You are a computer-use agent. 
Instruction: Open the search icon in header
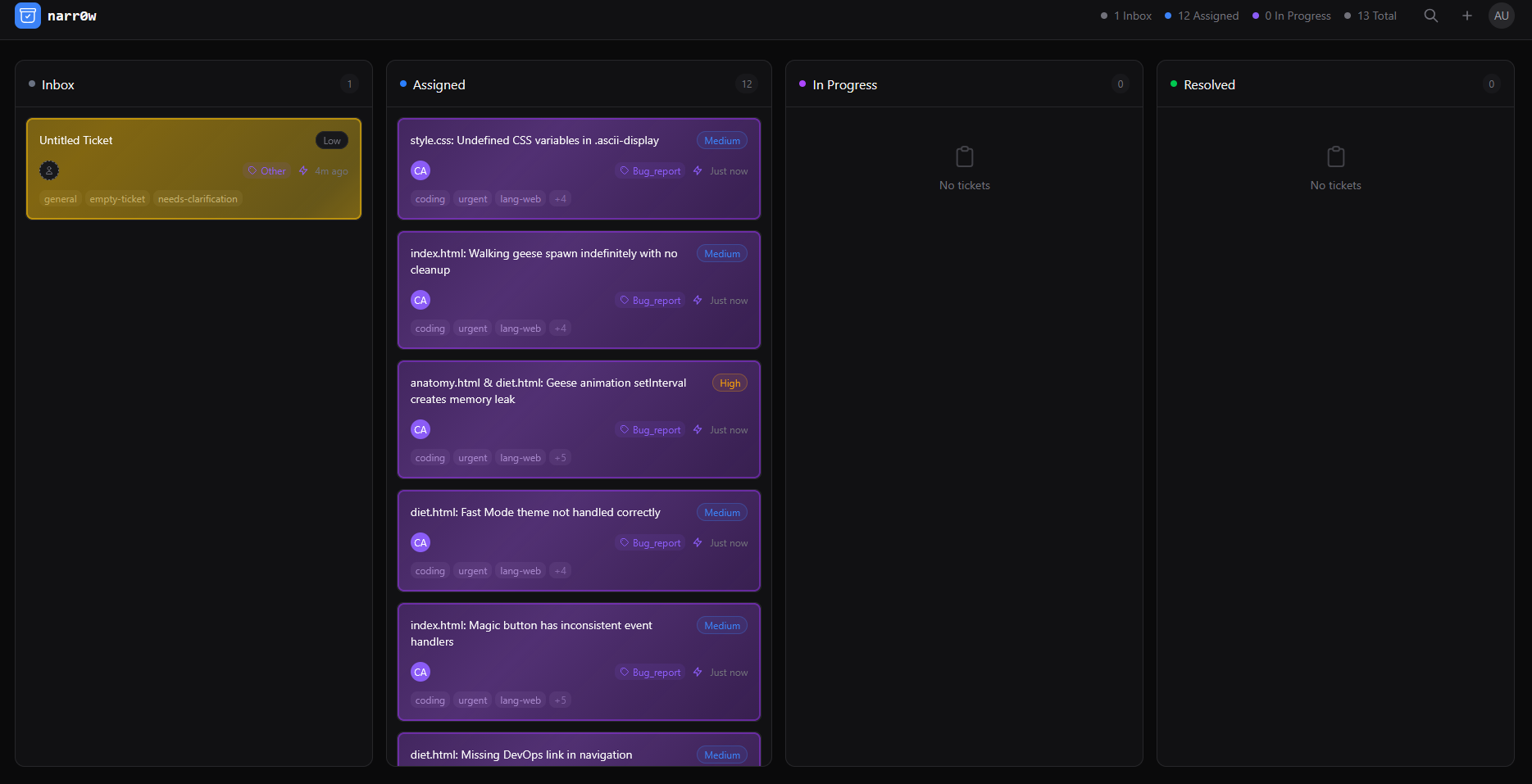[x=1430, y=16]
